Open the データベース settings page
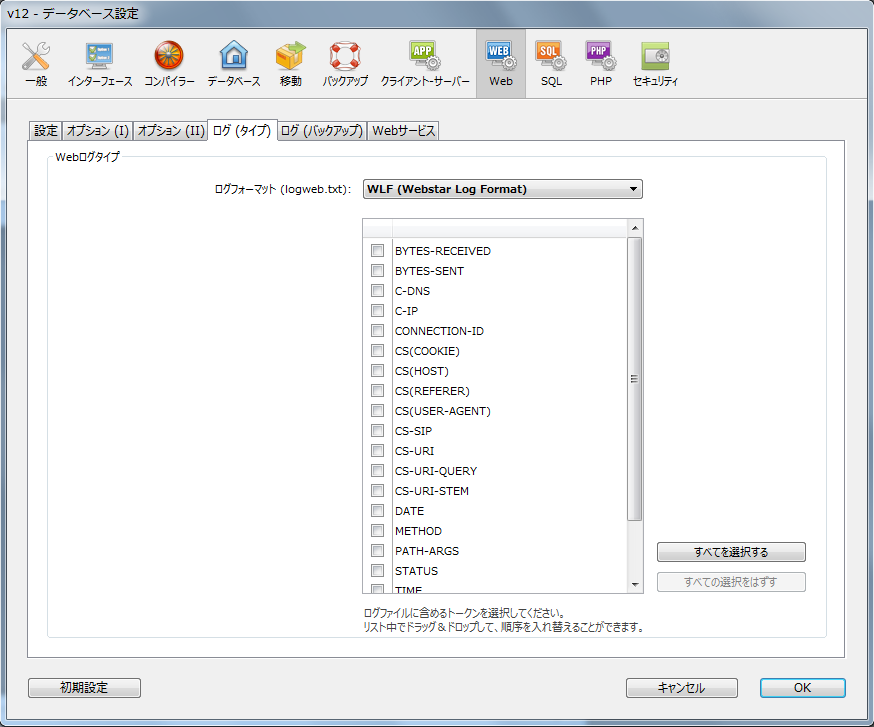Image resolution: width=874 pixels, height=727 pixels. tap(234, 64)
